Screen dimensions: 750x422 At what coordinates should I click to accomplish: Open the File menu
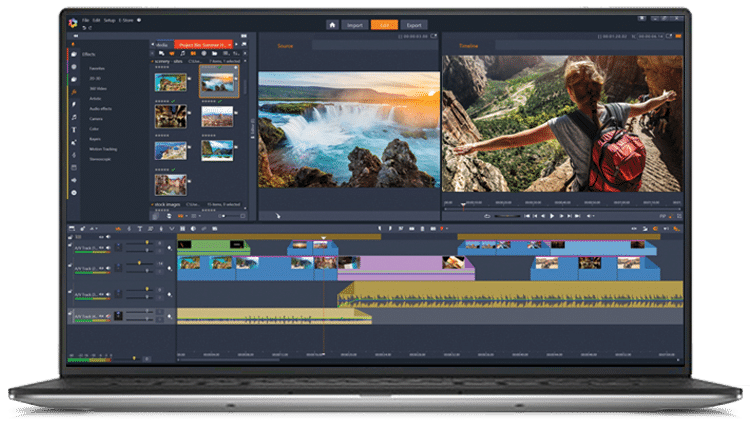click(85, 21)
